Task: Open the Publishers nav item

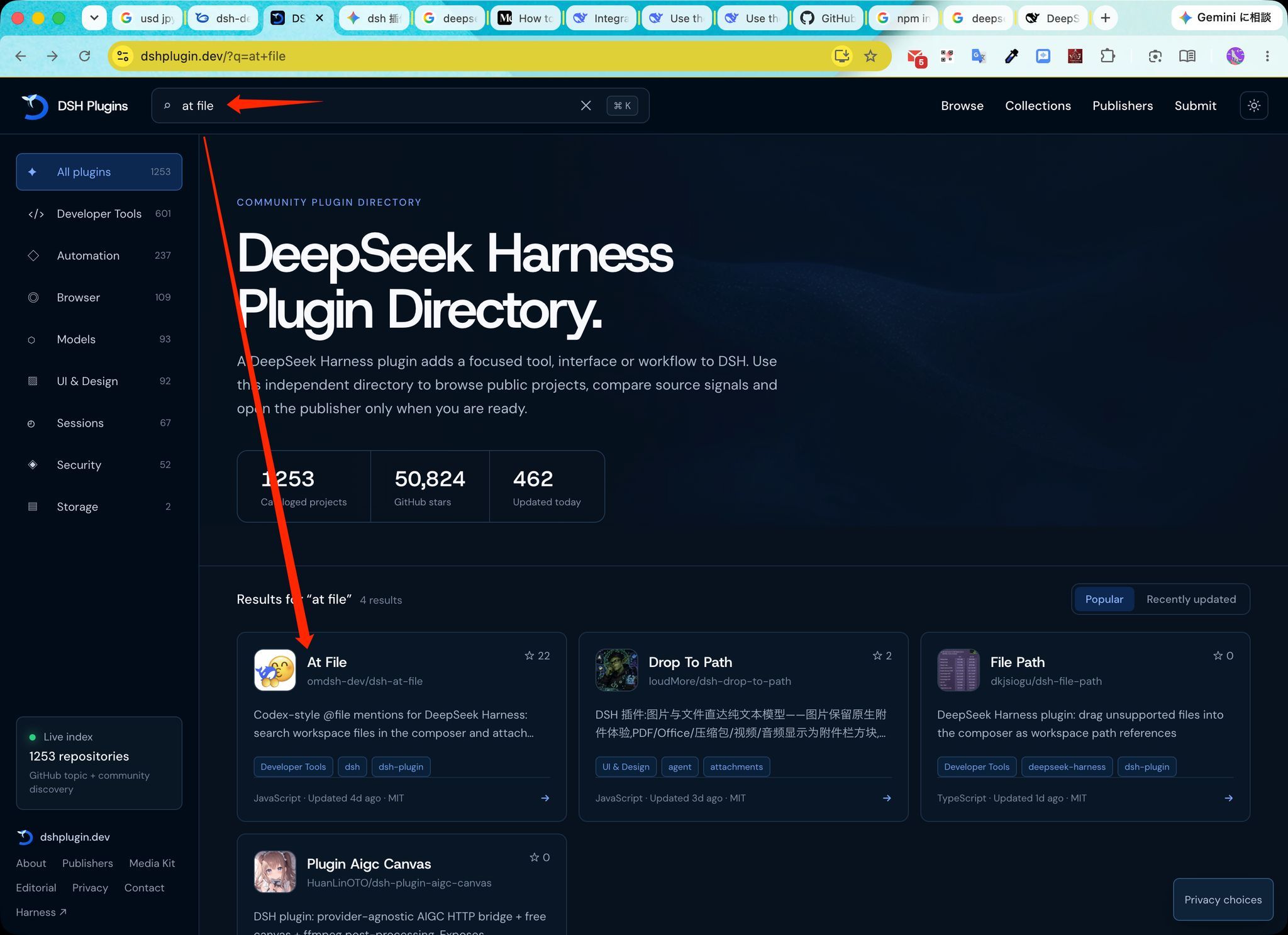Action: [x=1123, y=106]
